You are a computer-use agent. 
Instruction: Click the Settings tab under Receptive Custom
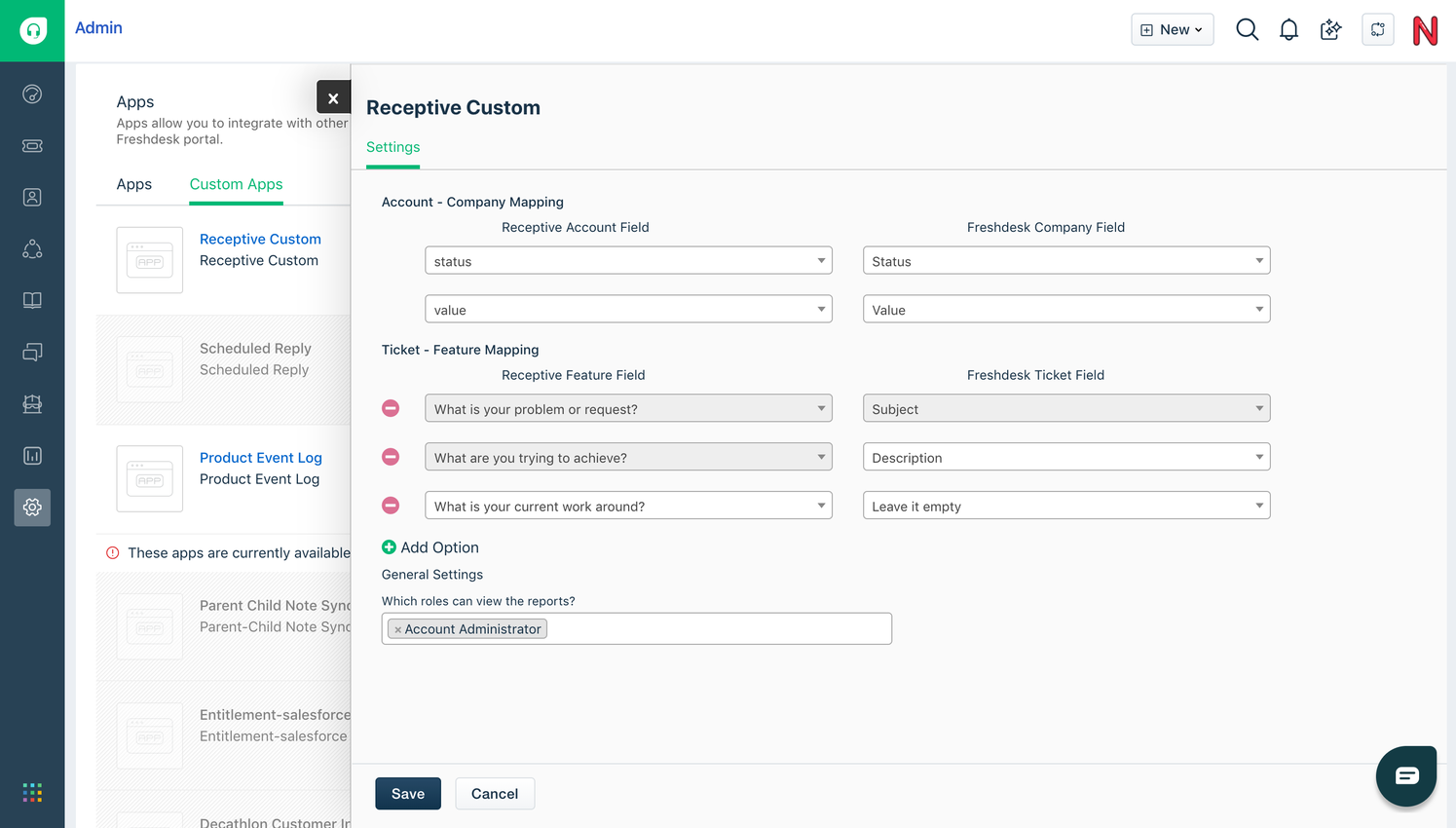tap(392, 147)
